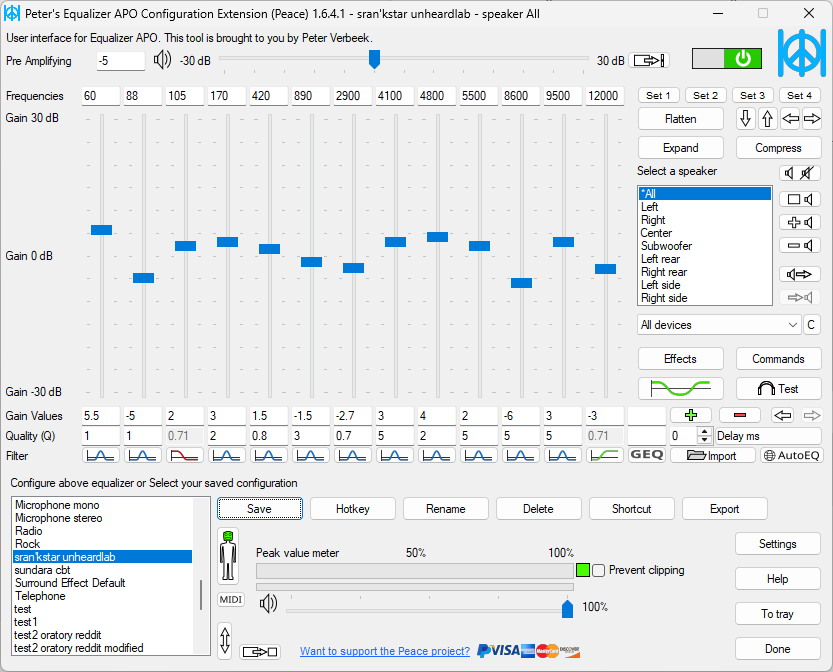Viewport: 833px width, 672px height.
Task: Select the Set 2 preset
Action: coord(706,96)
